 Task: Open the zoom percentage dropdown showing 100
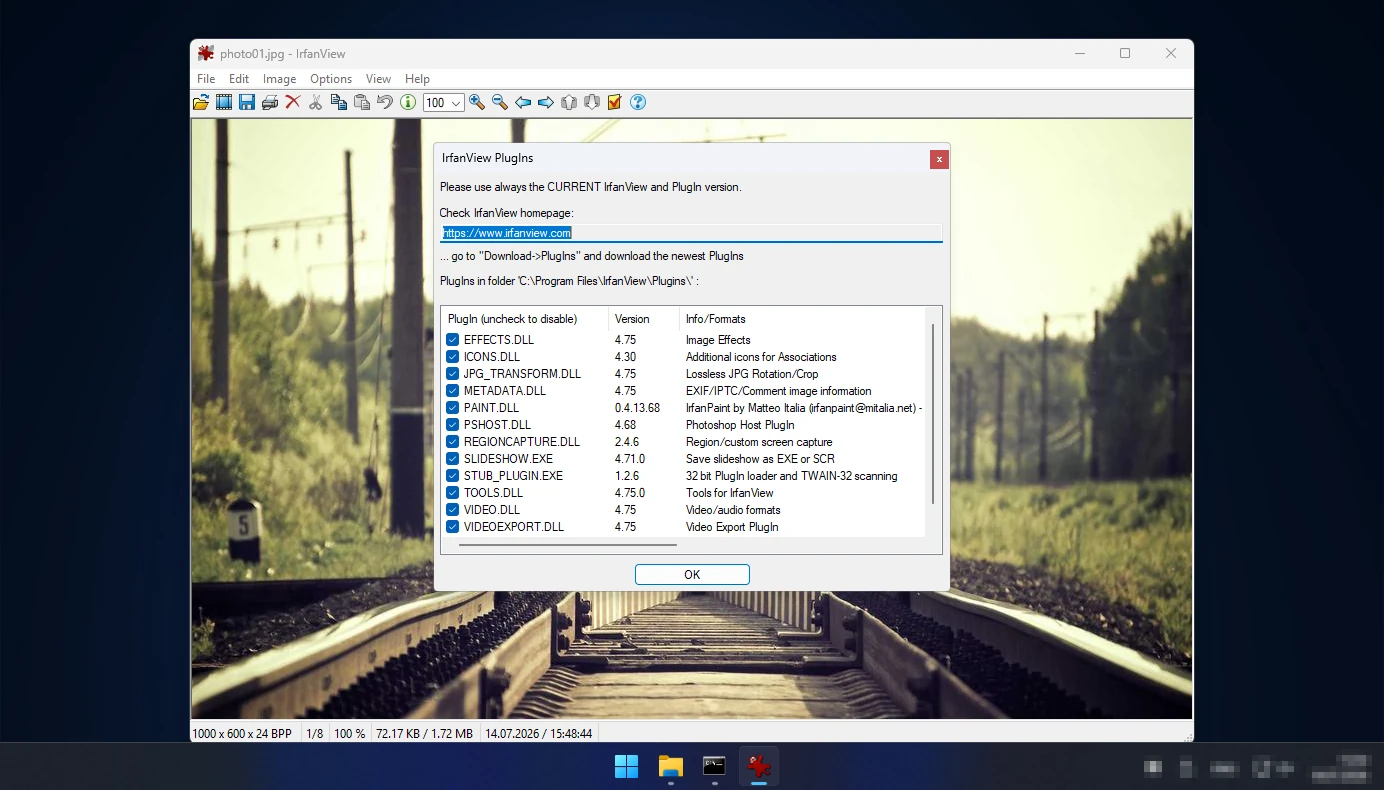[x=443, y=102]
